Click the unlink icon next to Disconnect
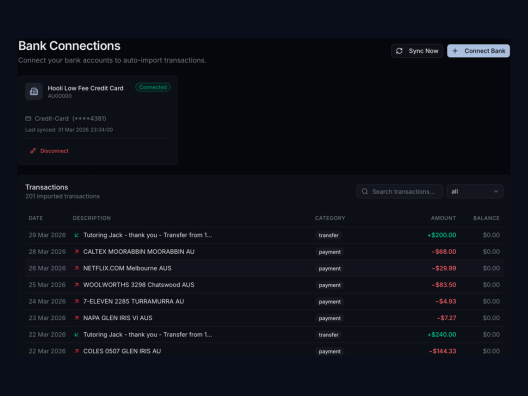The height and width of the screenshot is (396, 528). (x=33, y=151)
